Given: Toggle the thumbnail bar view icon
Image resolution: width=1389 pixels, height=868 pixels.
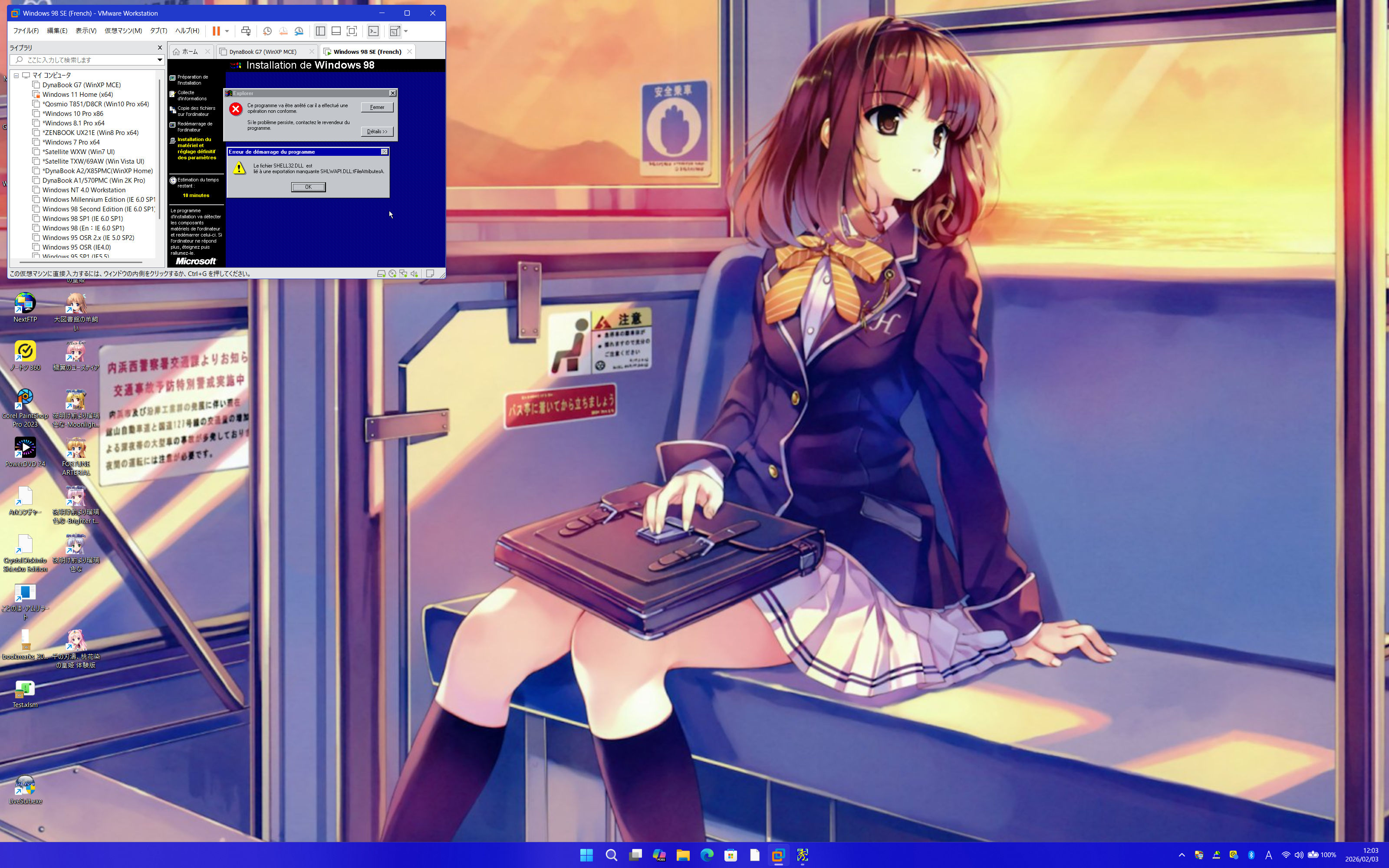Looking at the screenshot, I should (x=336, y=31).
